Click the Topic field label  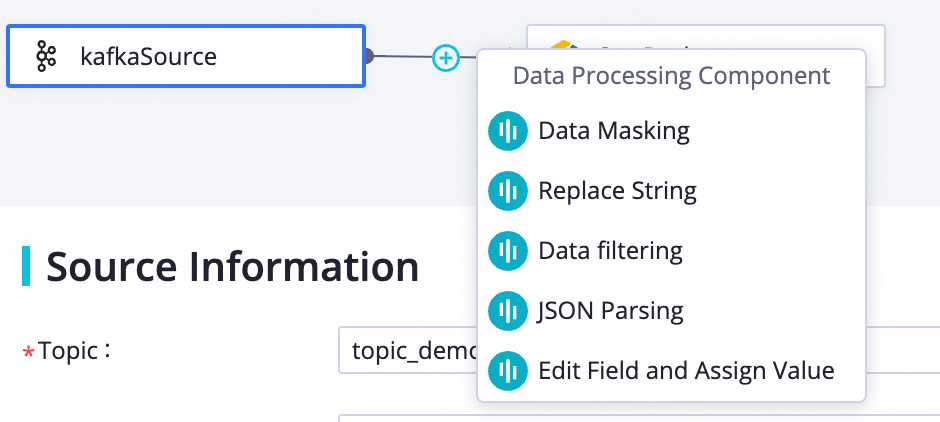click(x=74, y=351)
